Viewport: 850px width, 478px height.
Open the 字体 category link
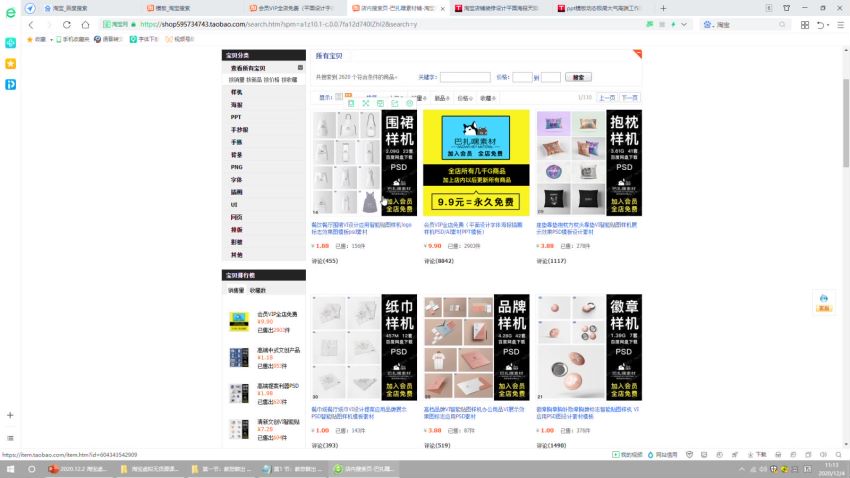click(236, 179)
